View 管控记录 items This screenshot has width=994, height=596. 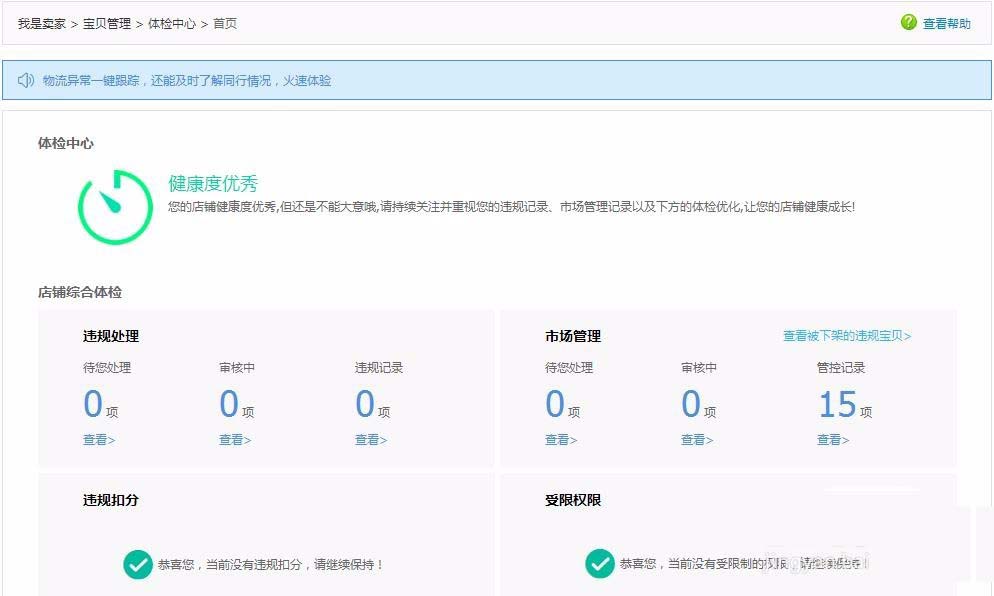tap(833, 439)
